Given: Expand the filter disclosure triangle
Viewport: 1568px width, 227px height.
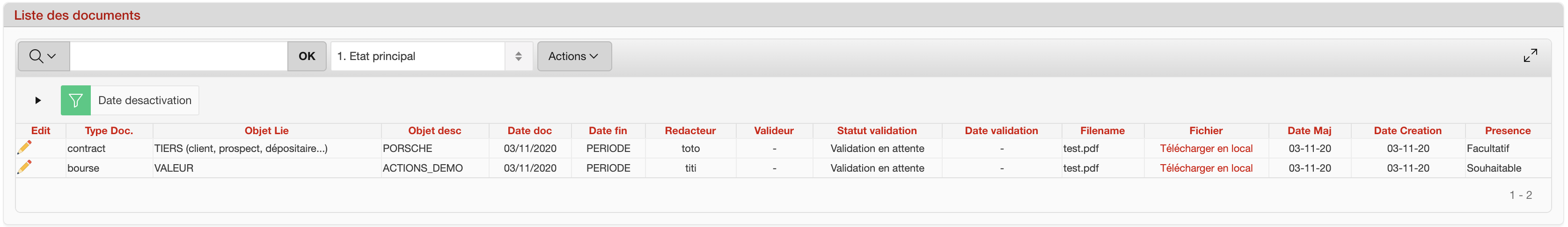Looking at the screenshot, I should pos(38,100).
